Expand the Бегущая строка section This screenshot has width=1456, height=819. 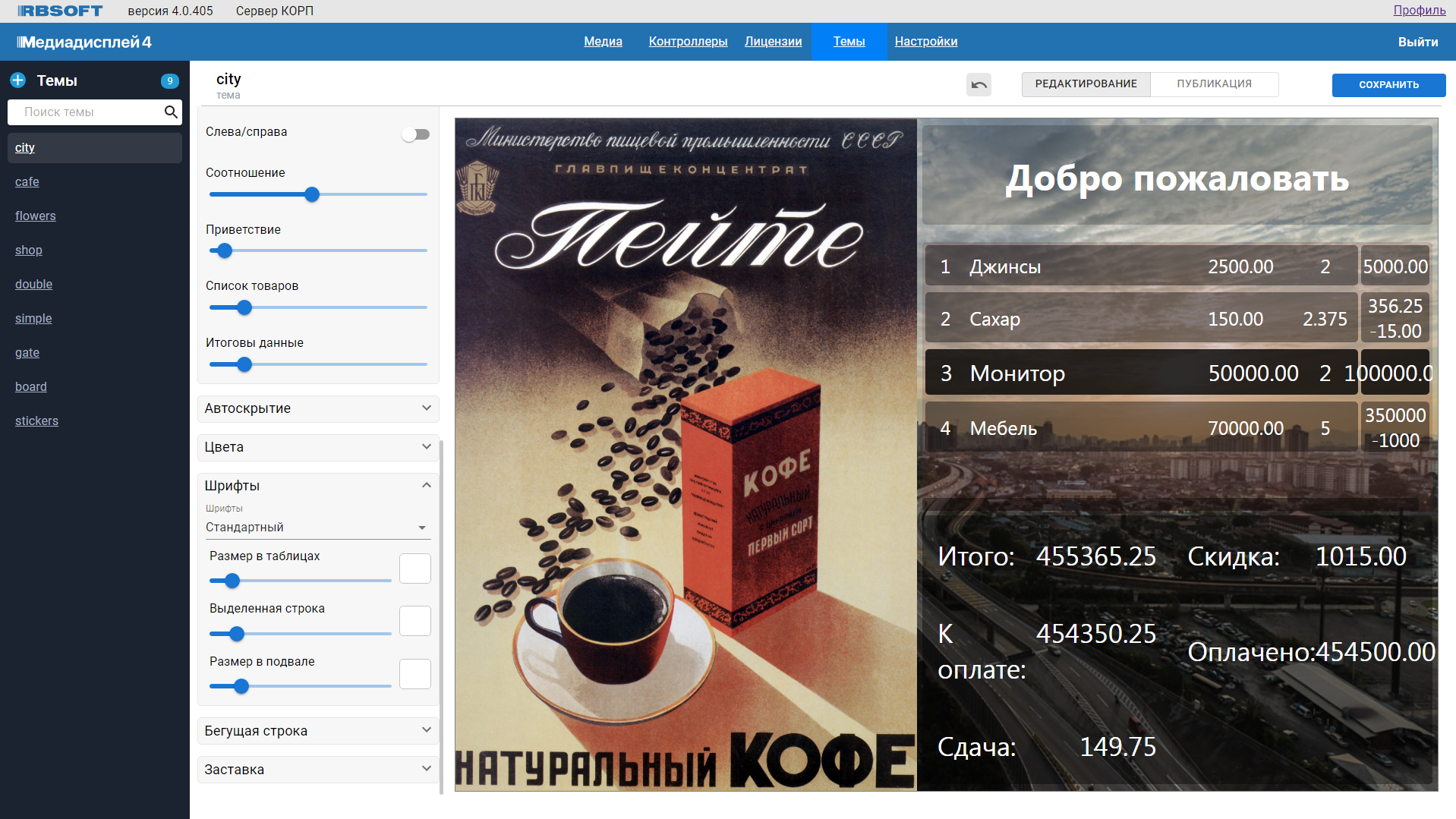click(318, 731)
